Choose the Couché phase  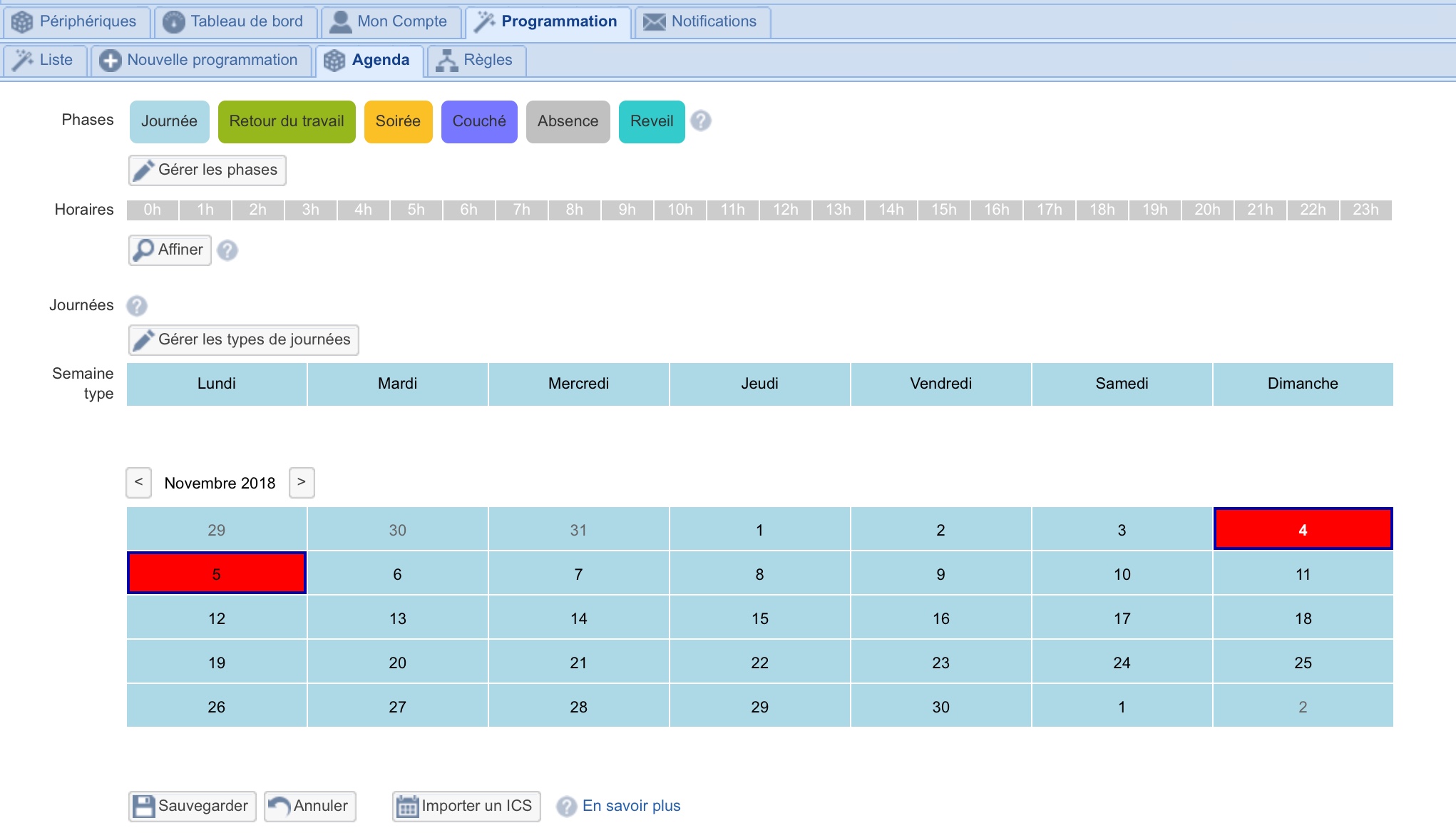(479, 121)
